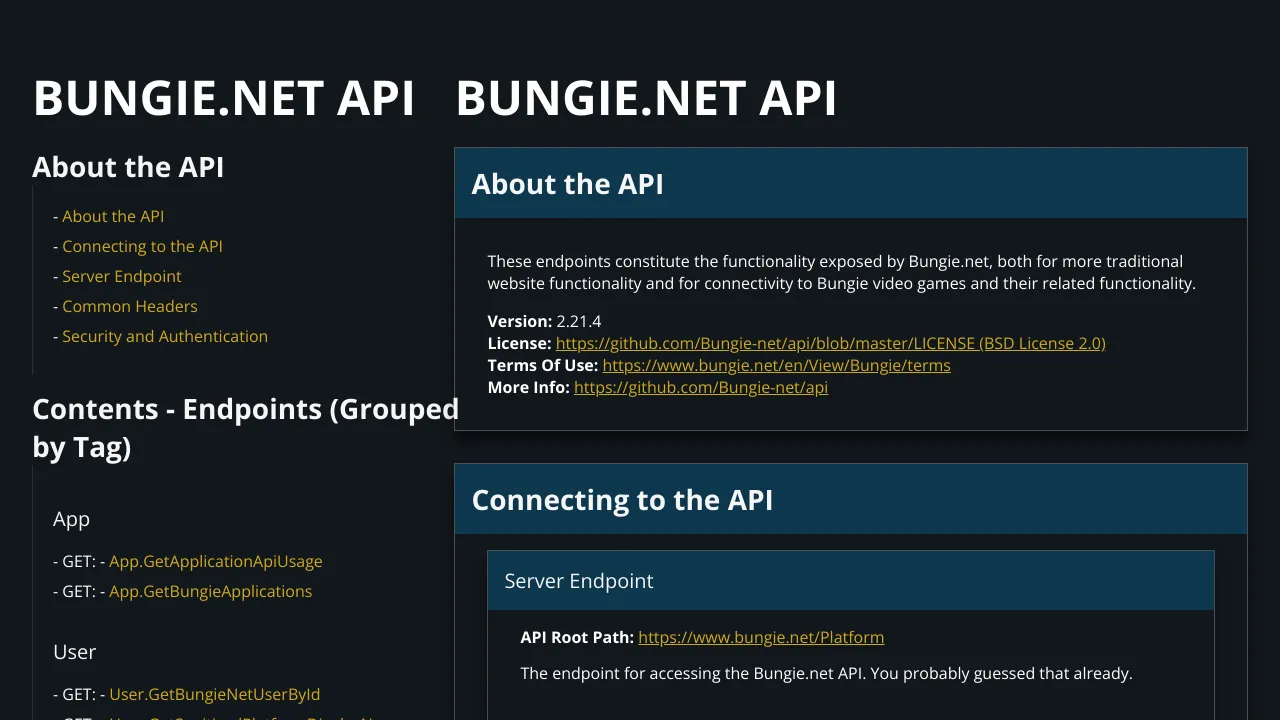The width and height of the screenshot is (1280, 720).
Task: Select the 'User' tag group heading
Action: [x=75, y=652]
